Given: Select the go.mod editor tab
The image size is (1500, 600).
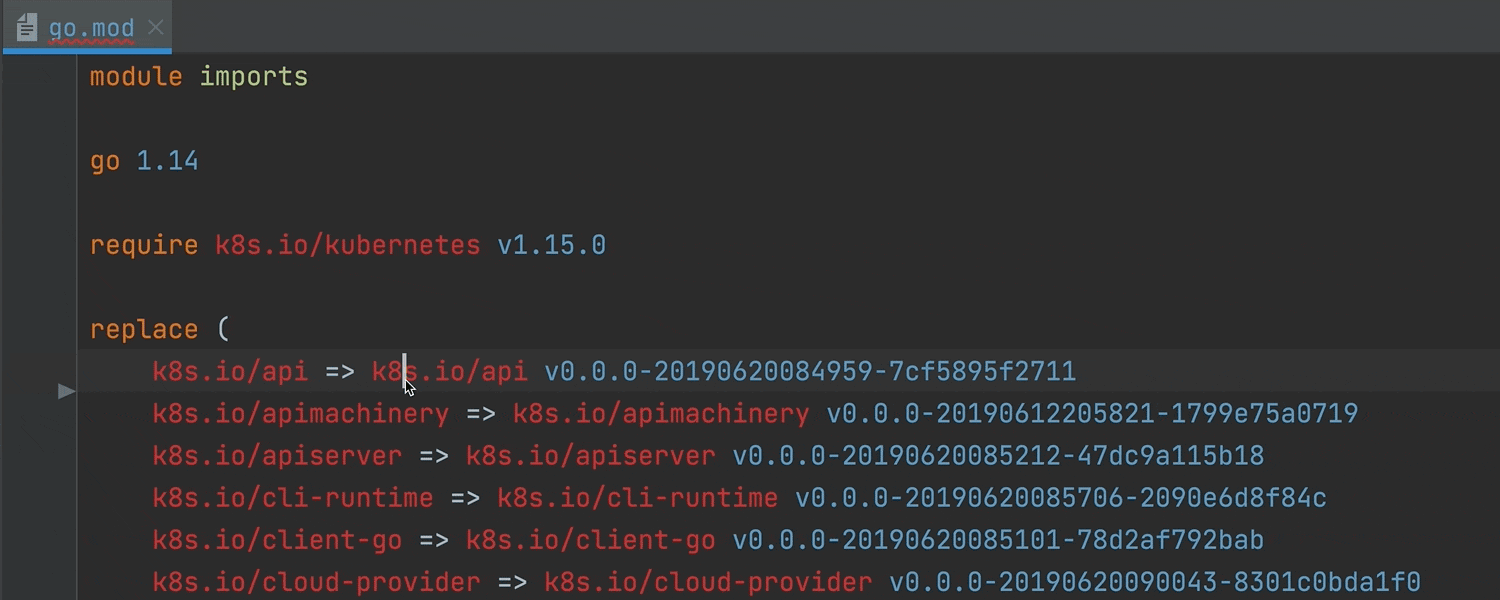Looking at the screenshot, I should (x=88, y=27).
